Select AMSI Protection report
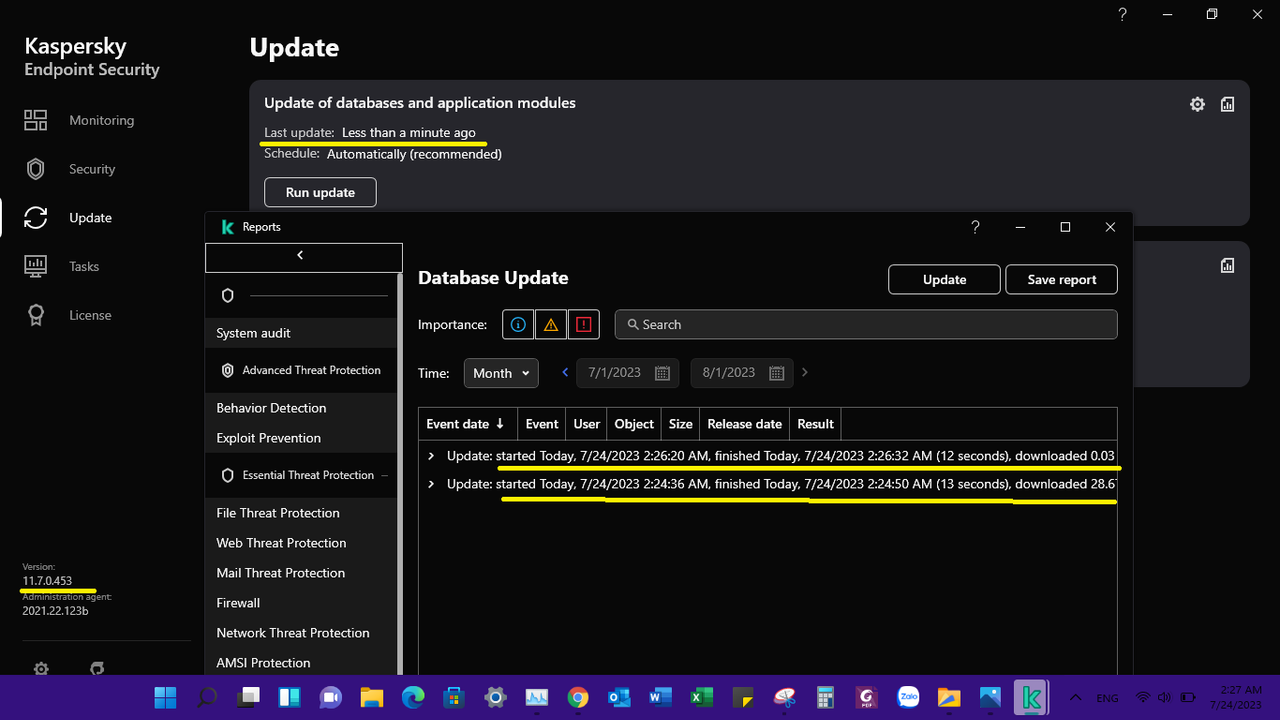Screen dimensions: 1280x720 click(x=301, y=663)
